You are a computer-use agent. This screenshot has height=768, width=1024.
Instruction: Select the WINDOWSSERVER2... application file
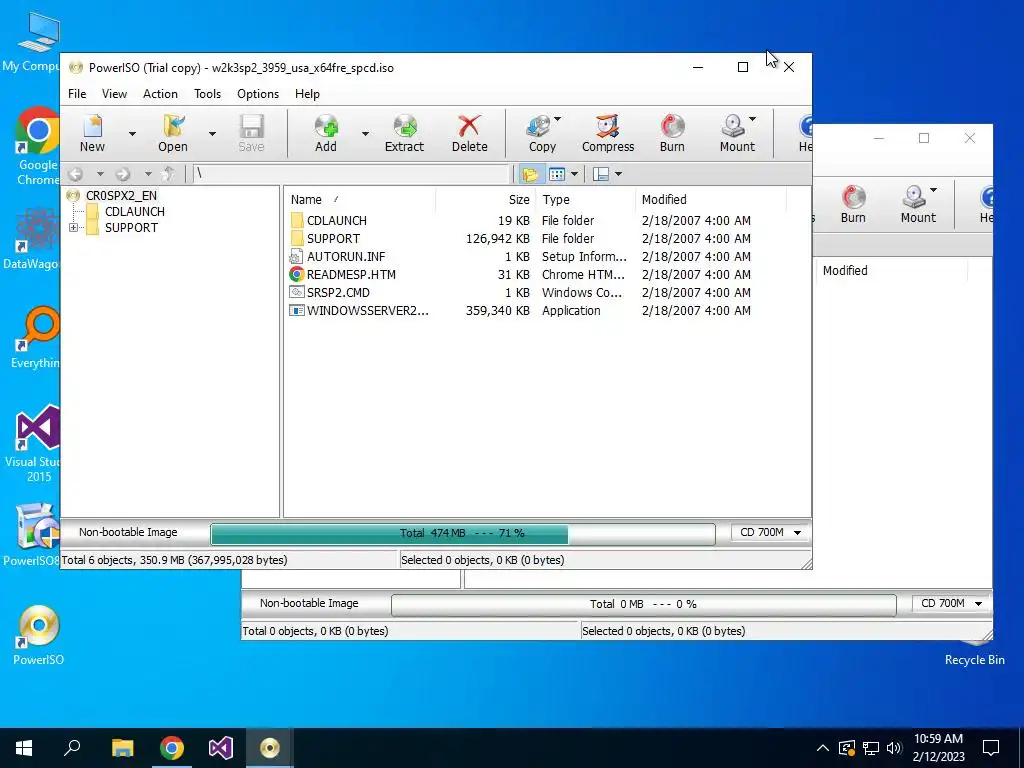(368, 311)
